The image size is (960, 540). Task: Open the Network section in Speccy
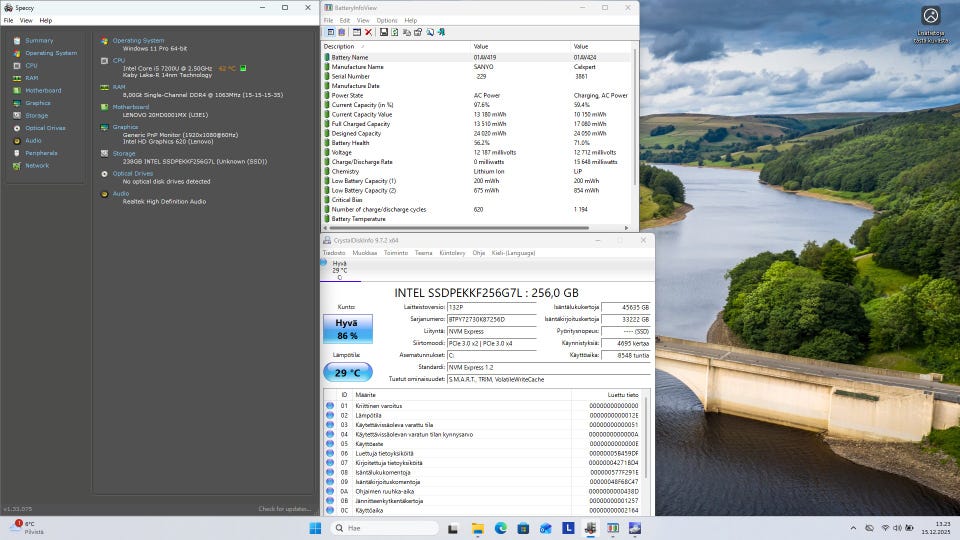(37, 165)
